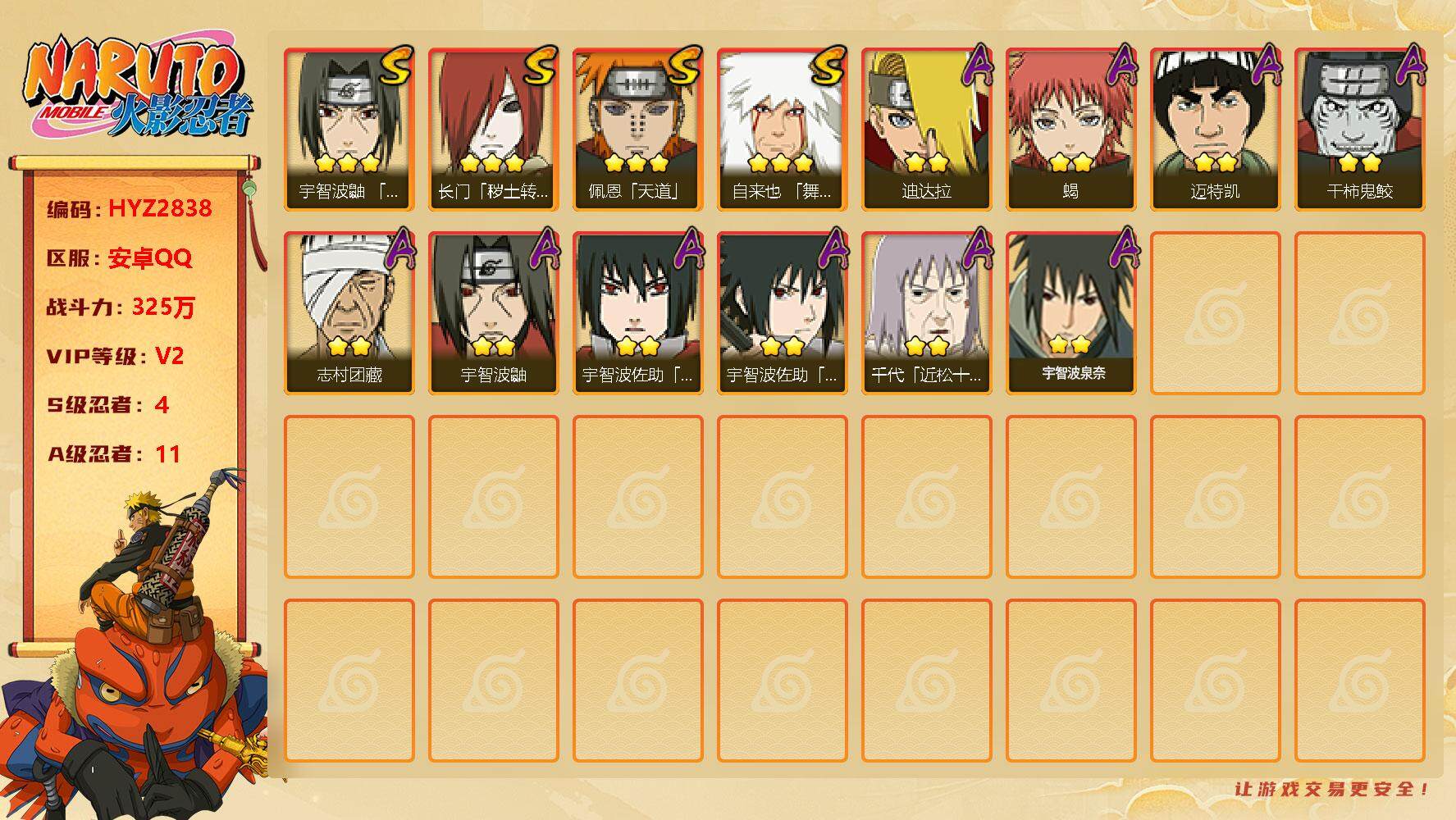Click the two stars on 宇智波泉奈 card
The height and width of the screenshot is (820, 1456).
tap(1070, 344)
